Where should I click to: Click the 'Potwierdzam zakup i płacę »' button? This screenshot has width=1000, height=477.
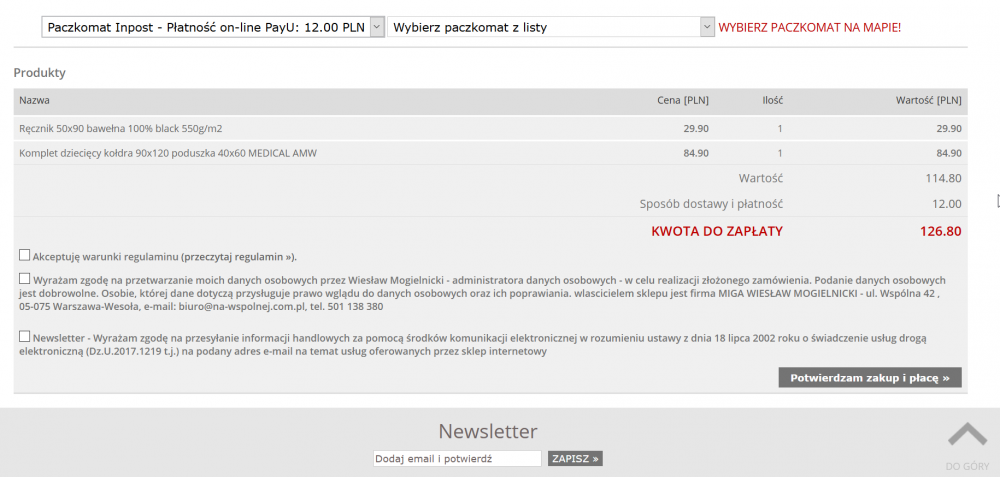870,378
